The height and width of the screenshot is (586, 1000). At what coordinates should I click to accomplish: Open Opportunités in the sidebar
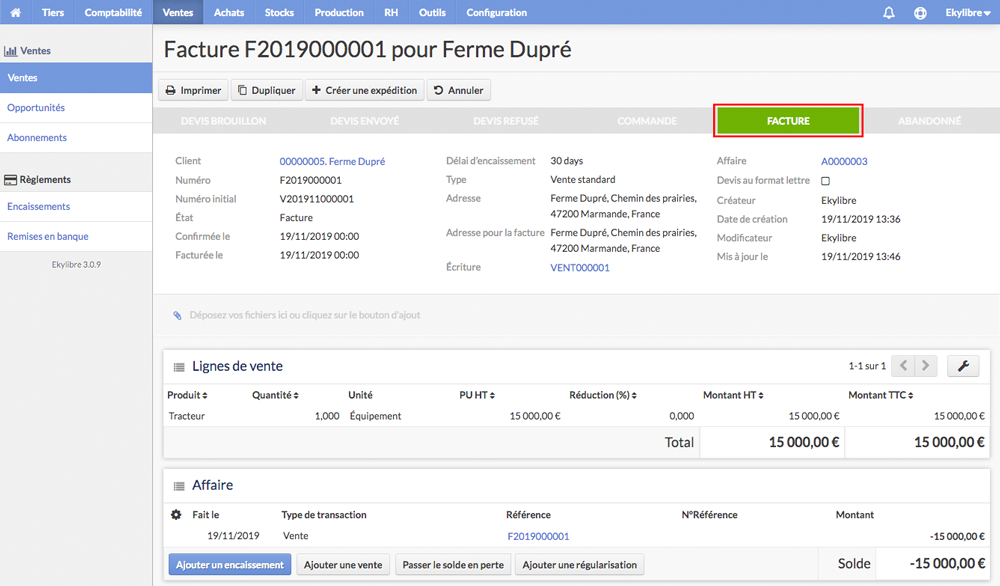click(x=76, y=108)
